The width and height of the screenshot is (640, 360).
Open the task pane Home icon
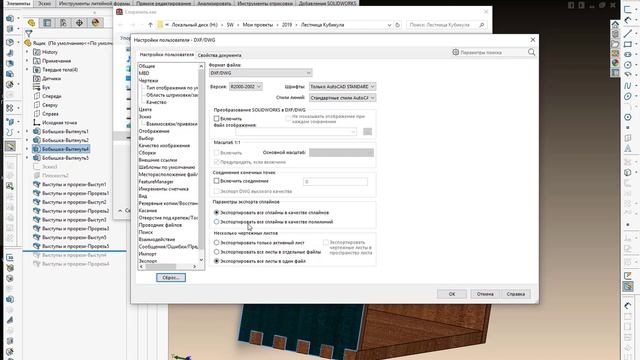click(615, 25)
